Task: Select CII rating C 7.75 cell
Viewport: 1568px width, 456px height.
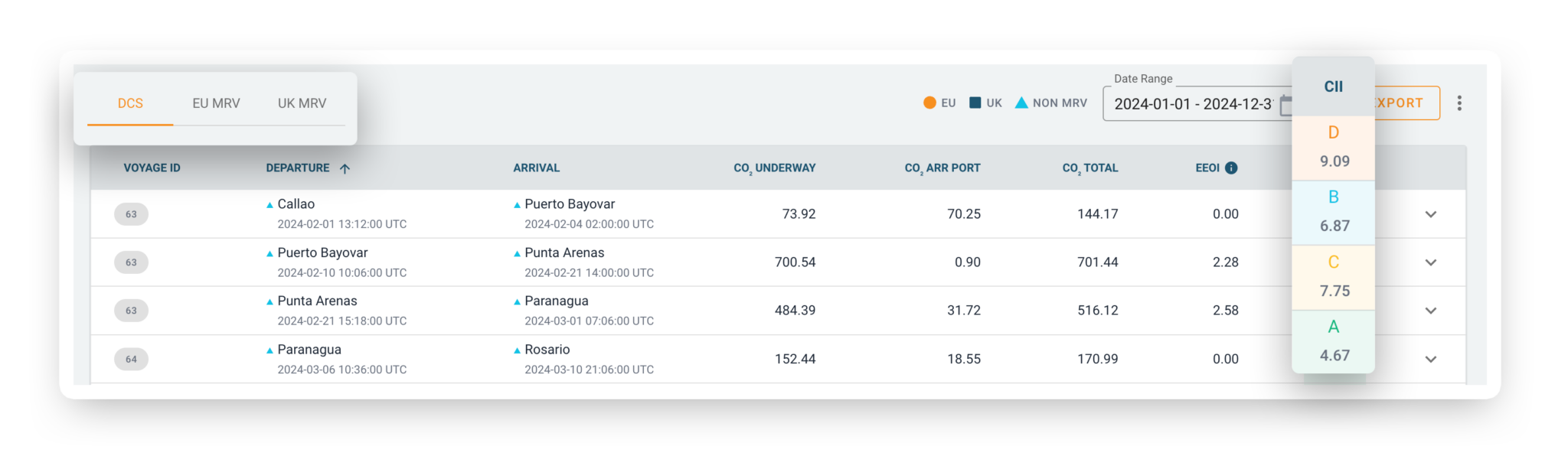Action: click(1333, 277)
